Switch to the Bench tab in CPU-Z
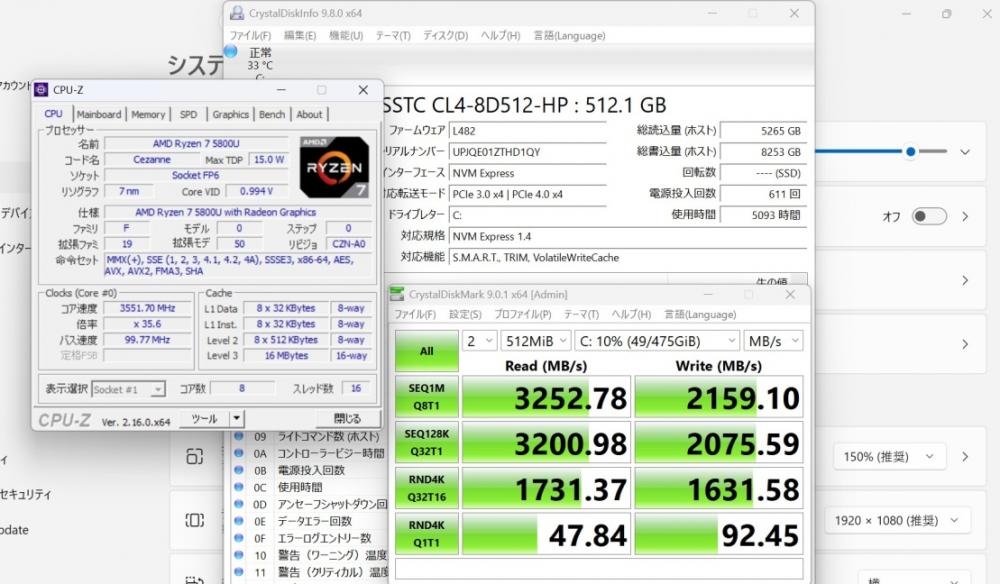This screenshot has width=1000, height=584. coord(272,114)
